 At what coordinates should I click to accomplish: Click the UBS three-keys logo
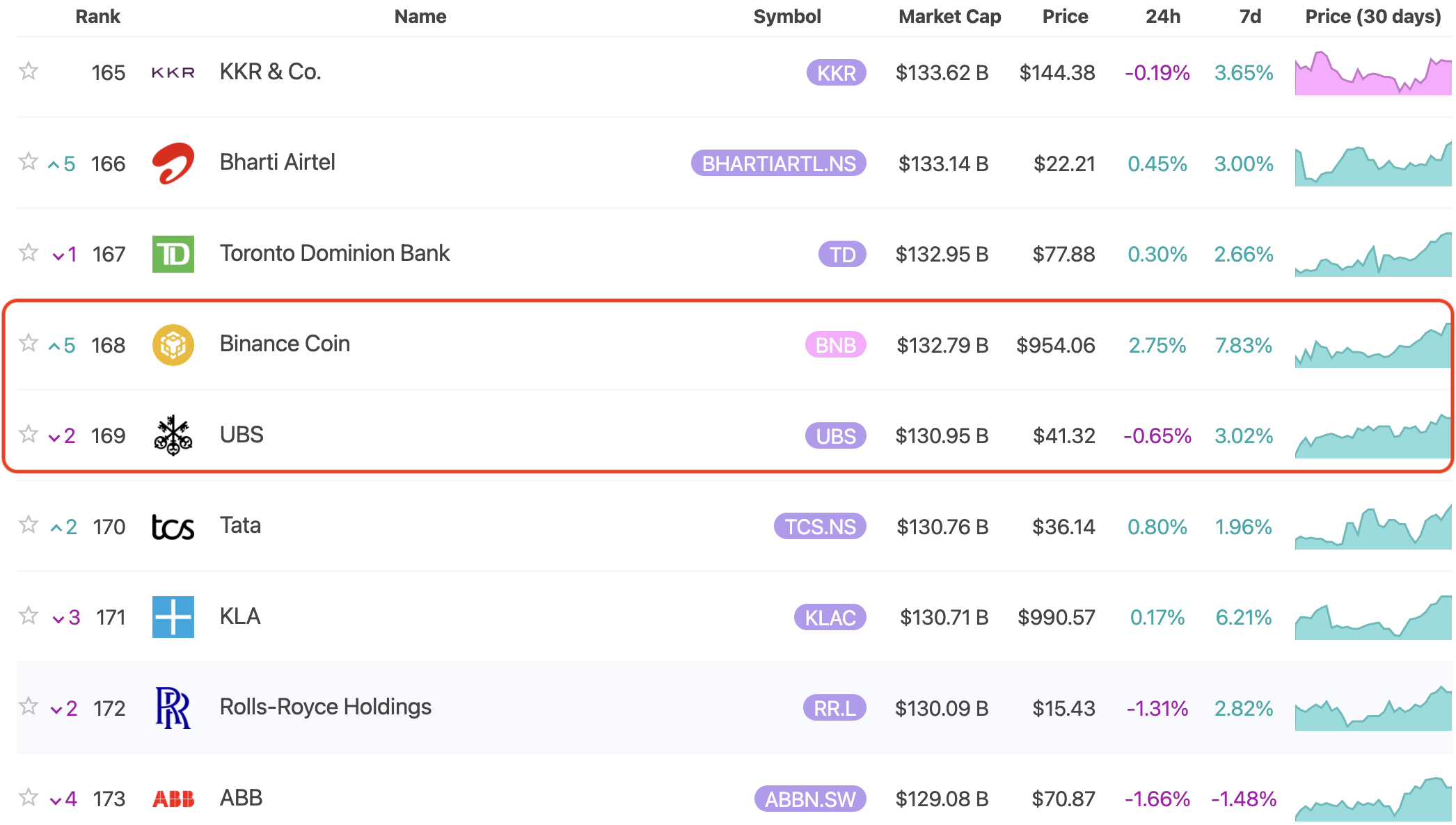(173, 435)
